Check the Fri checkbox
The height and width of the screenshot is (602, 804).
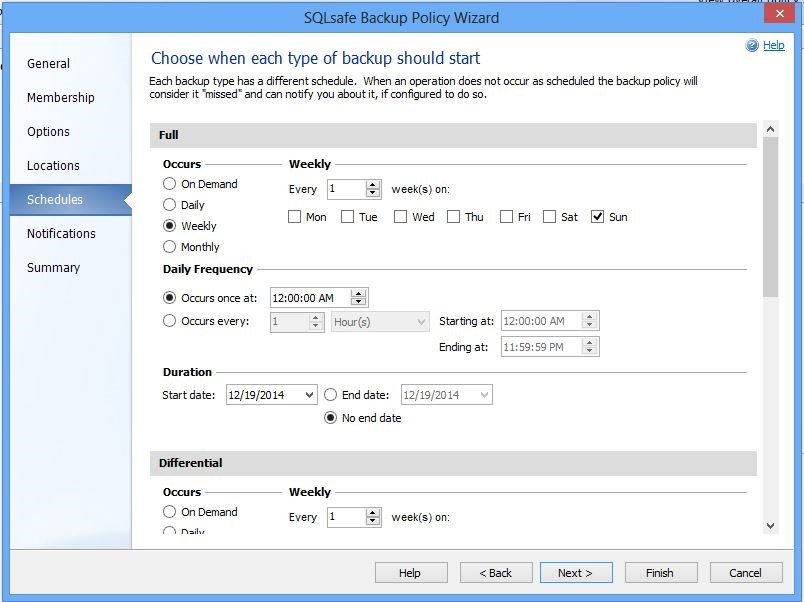(x=506, y=217)
